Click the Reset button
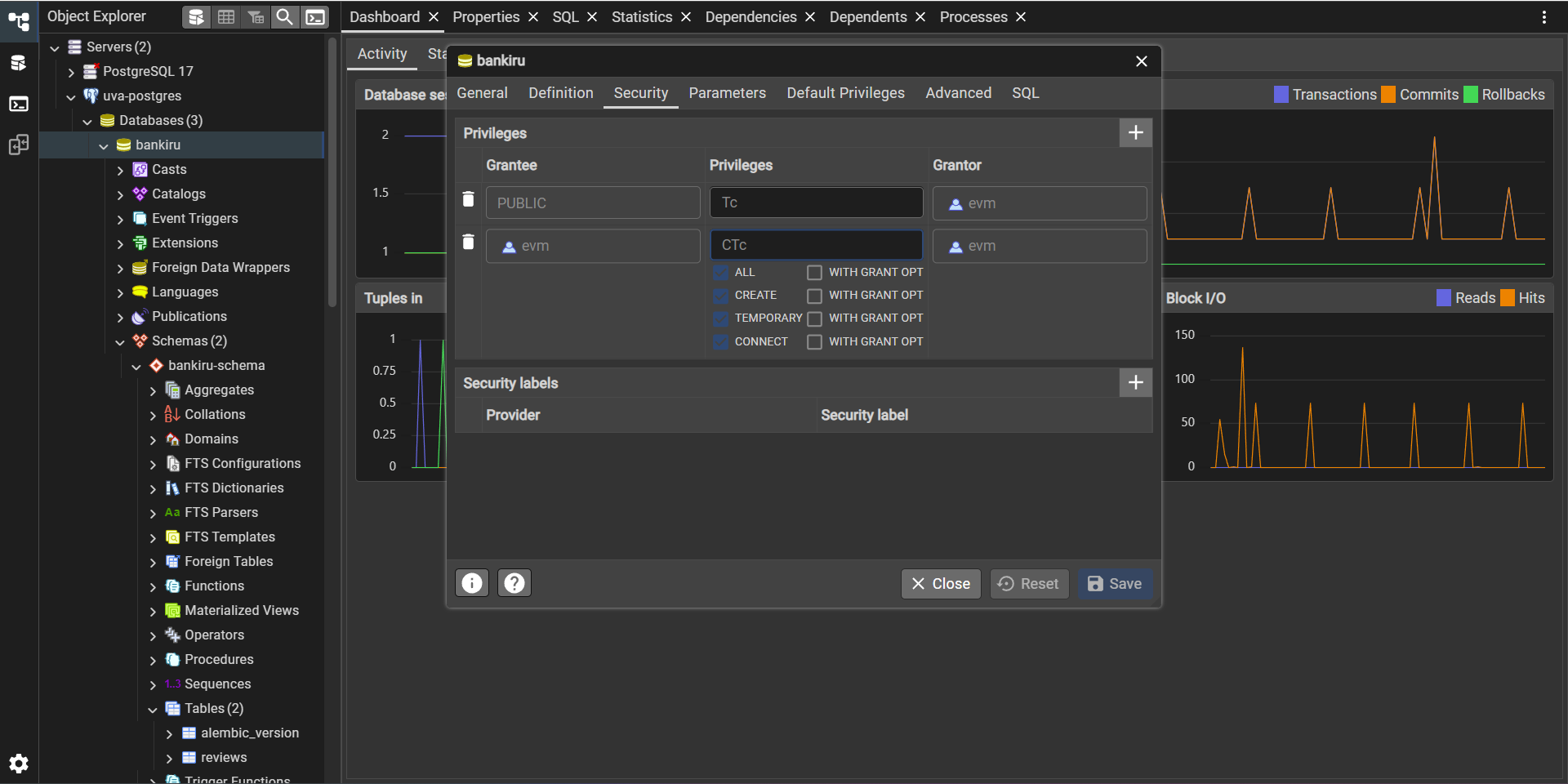 pos(1029,584)
